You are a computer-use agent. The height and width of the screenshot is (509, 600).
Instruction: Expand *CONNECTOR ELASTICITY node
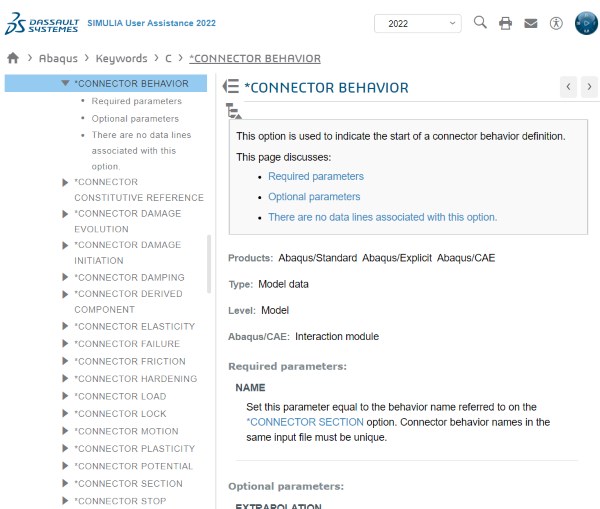tap(65, 326)
